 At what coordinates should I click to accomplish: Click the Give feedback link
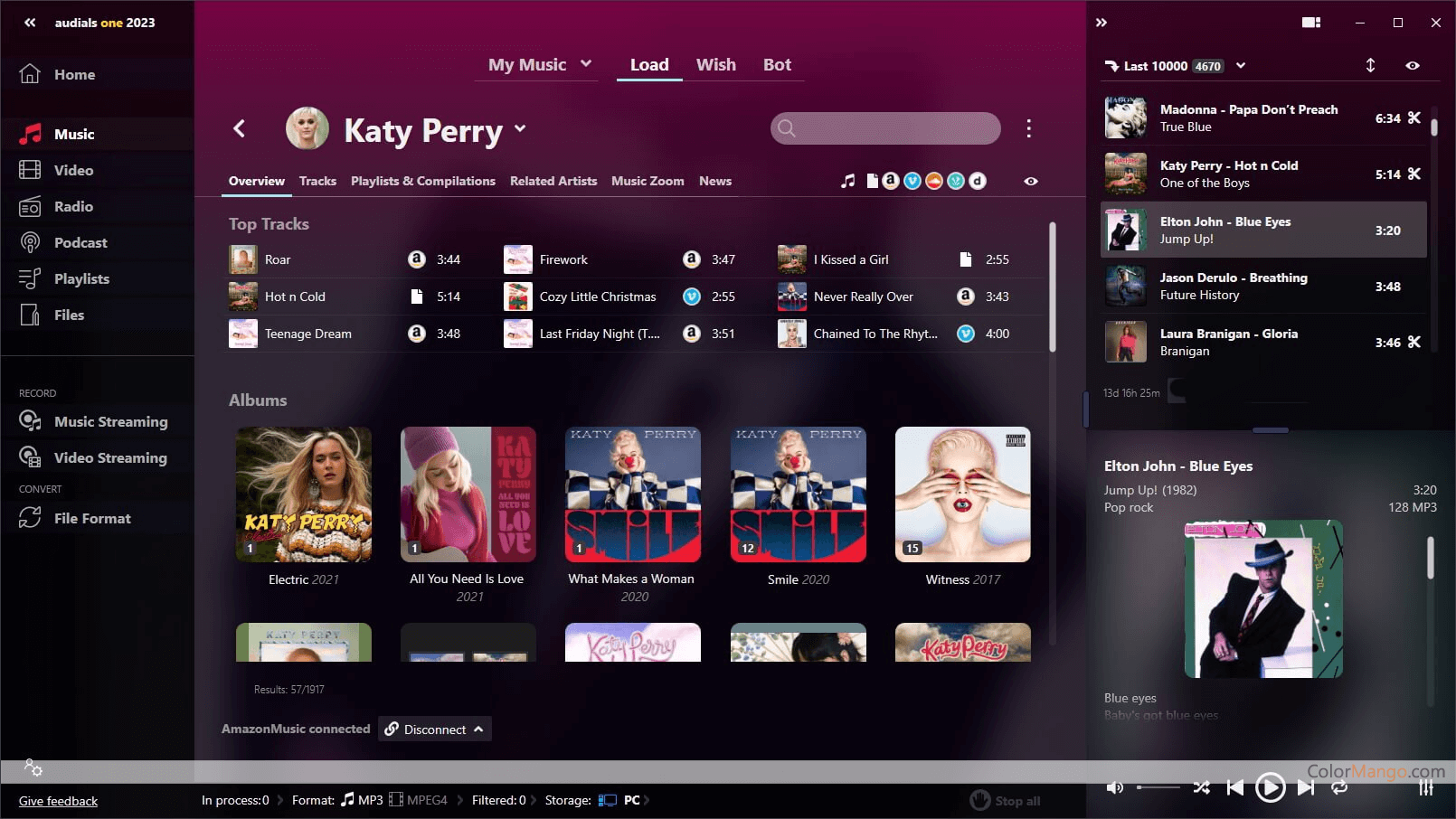(58, 801)
